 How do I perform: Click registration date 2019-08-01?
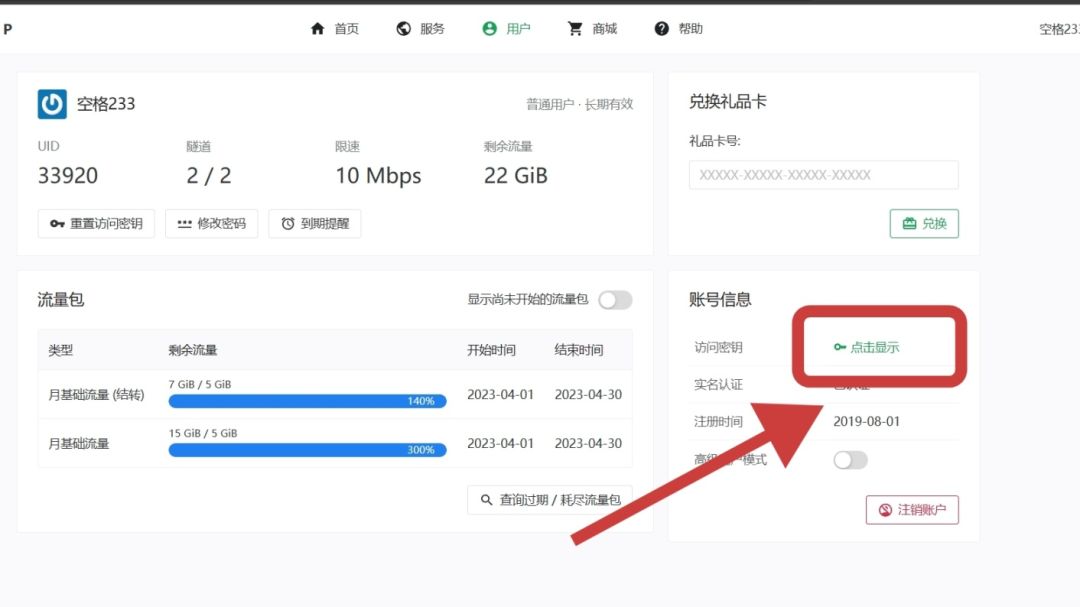click(x=866, y=422)
